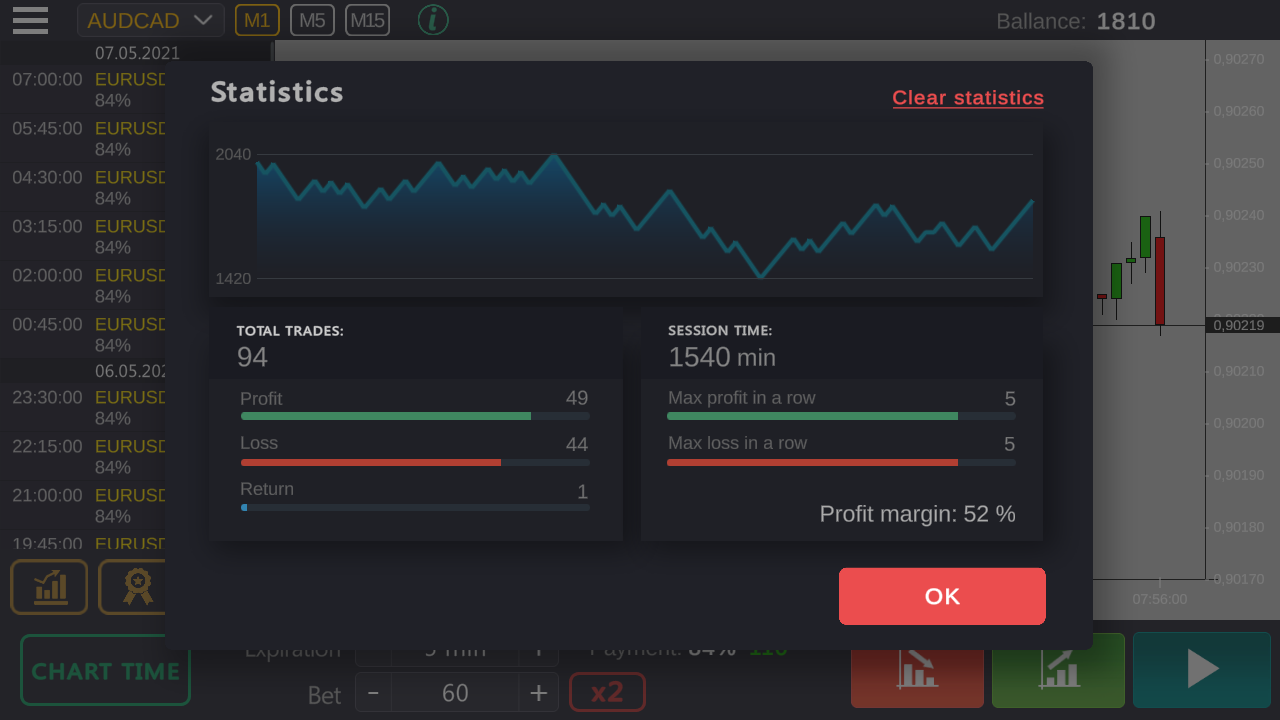Toggle the M1 timeframe
Screen dimensions: 1280x720
click(x=257, y=19)
